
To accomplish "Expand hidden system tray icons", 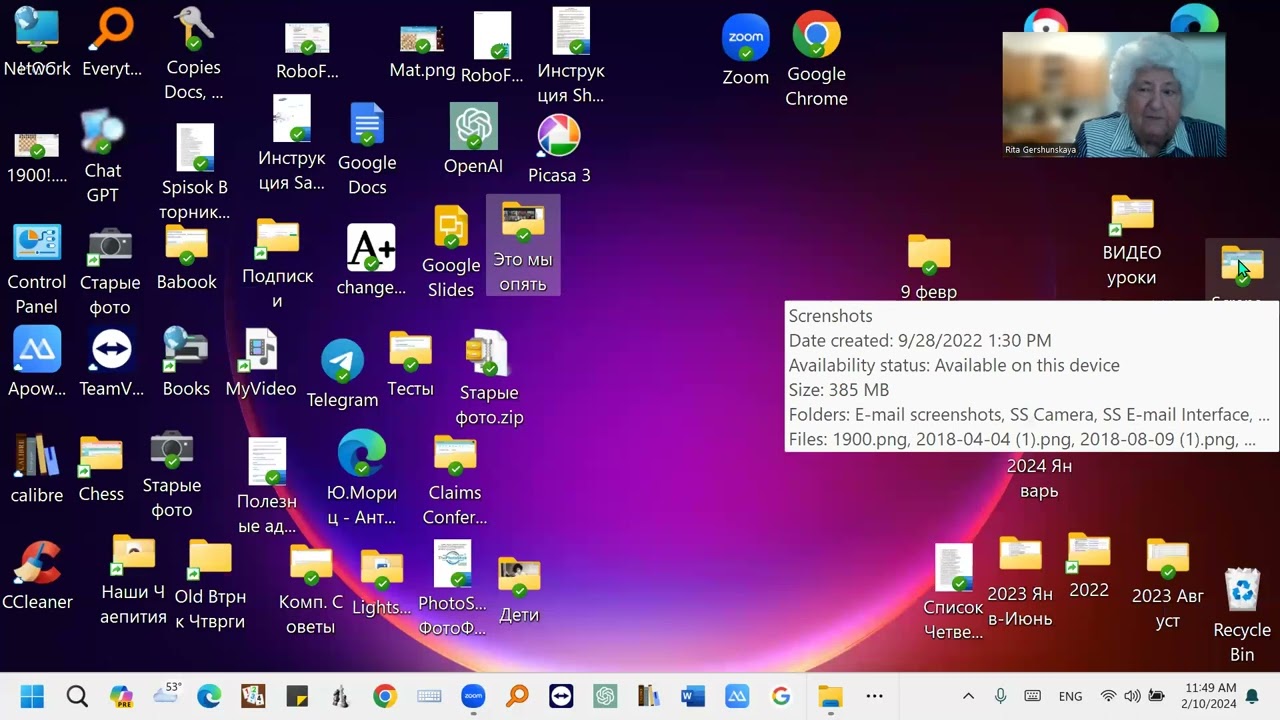I will click(968, 696).
